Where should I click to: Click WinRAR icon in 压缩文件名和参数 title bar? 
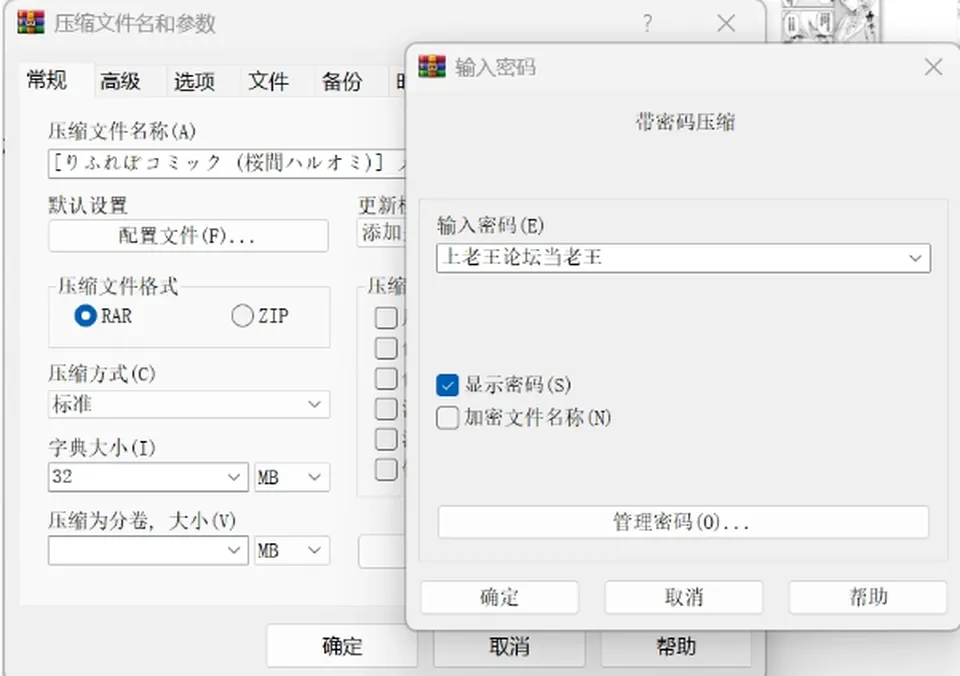tap(31, 23)
